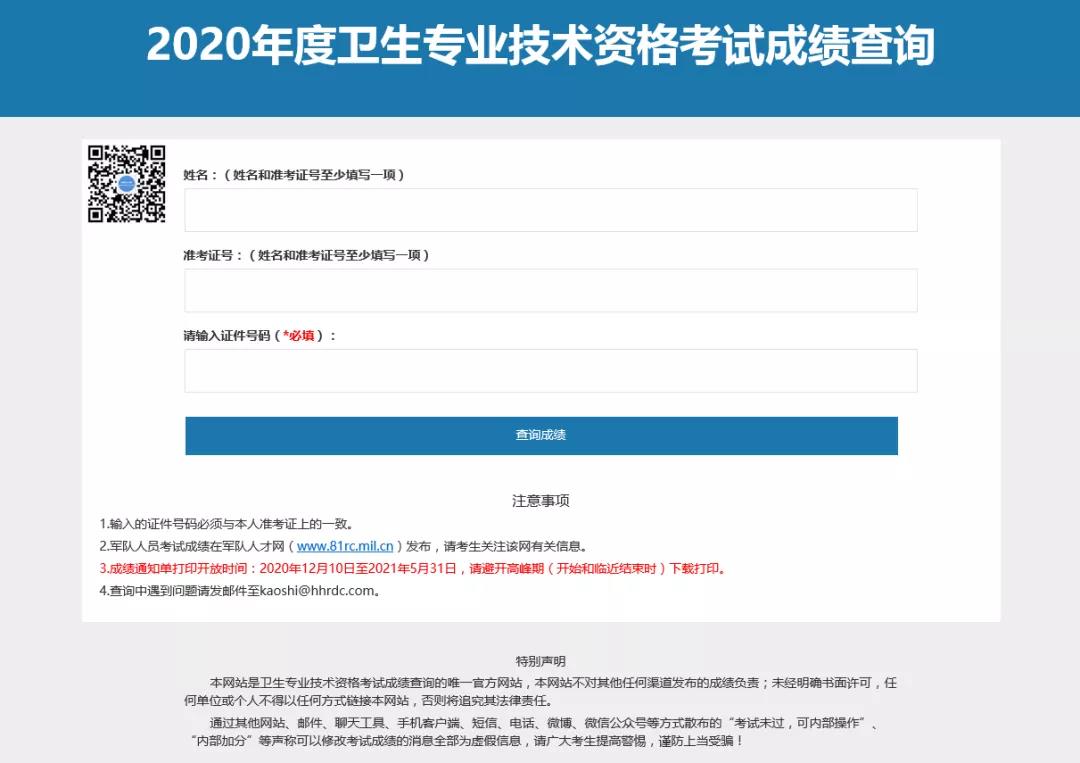The image size is (1080, 763).
Task: Click the 查询成绩 query button
Action: coord(540,435)
